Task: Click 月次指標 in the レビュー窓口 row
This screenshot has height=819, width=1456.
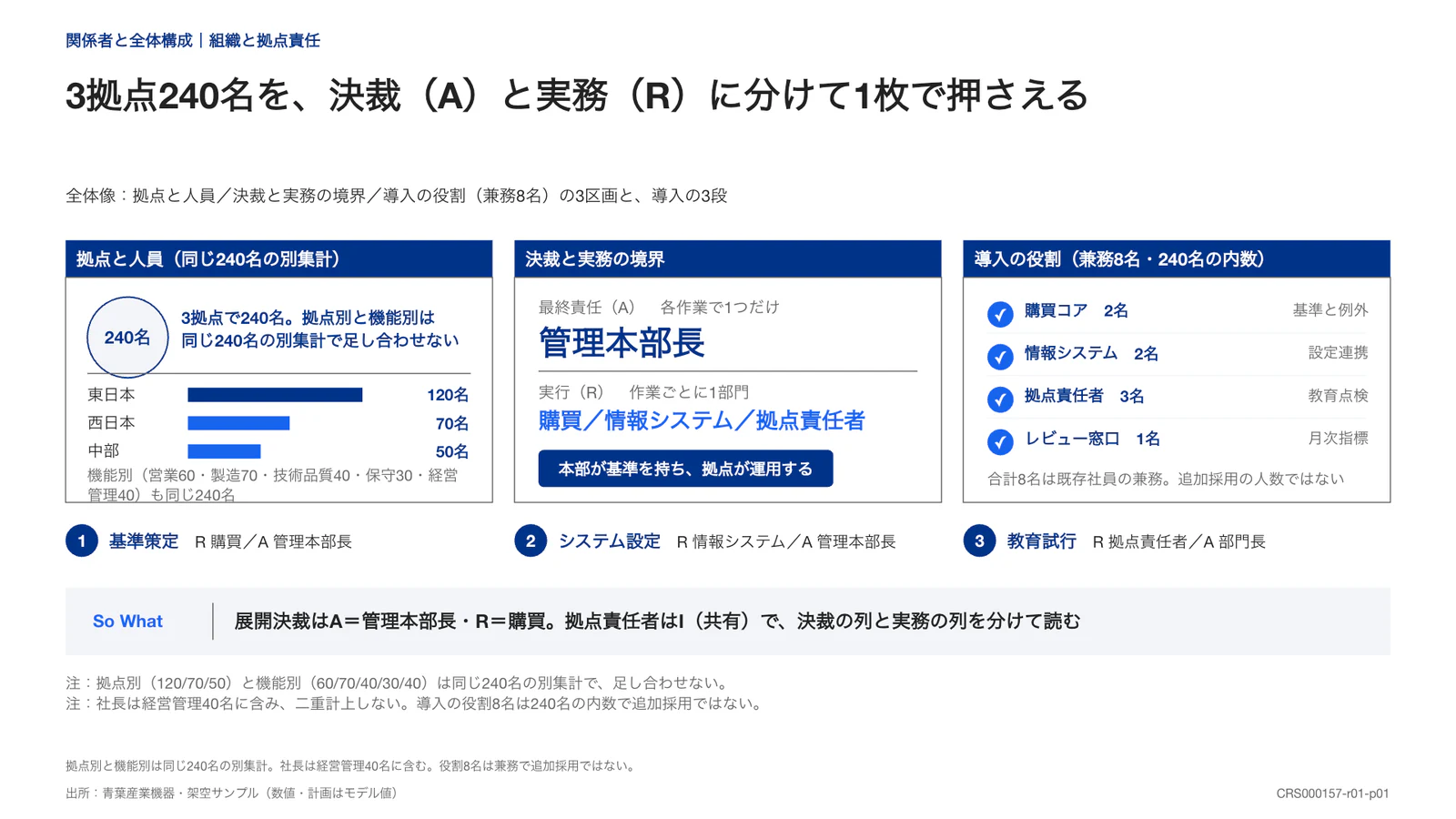Action: click(x=1338, y=439)
